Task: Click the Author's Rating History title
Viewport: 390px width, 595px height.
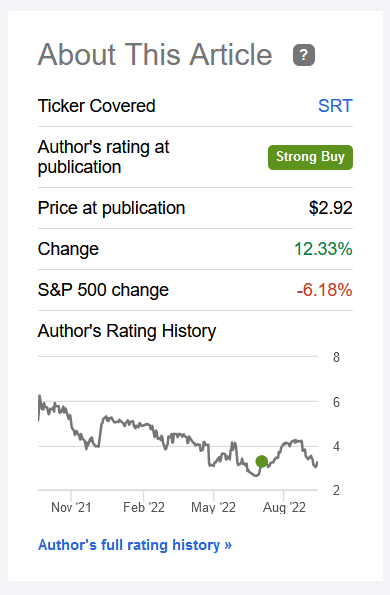Action: coord(127,331)
